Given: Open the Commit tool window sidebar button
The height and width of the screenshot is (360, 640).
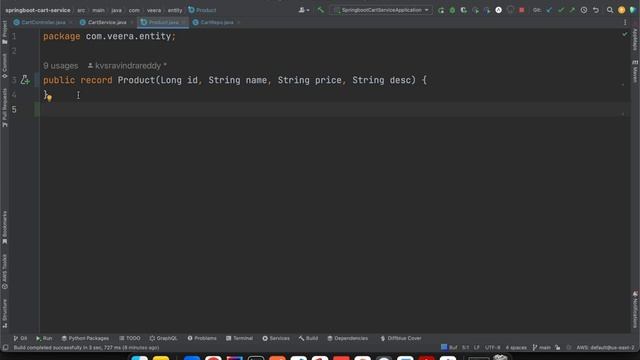Looking at the screenshot, I should coord(4,66).
